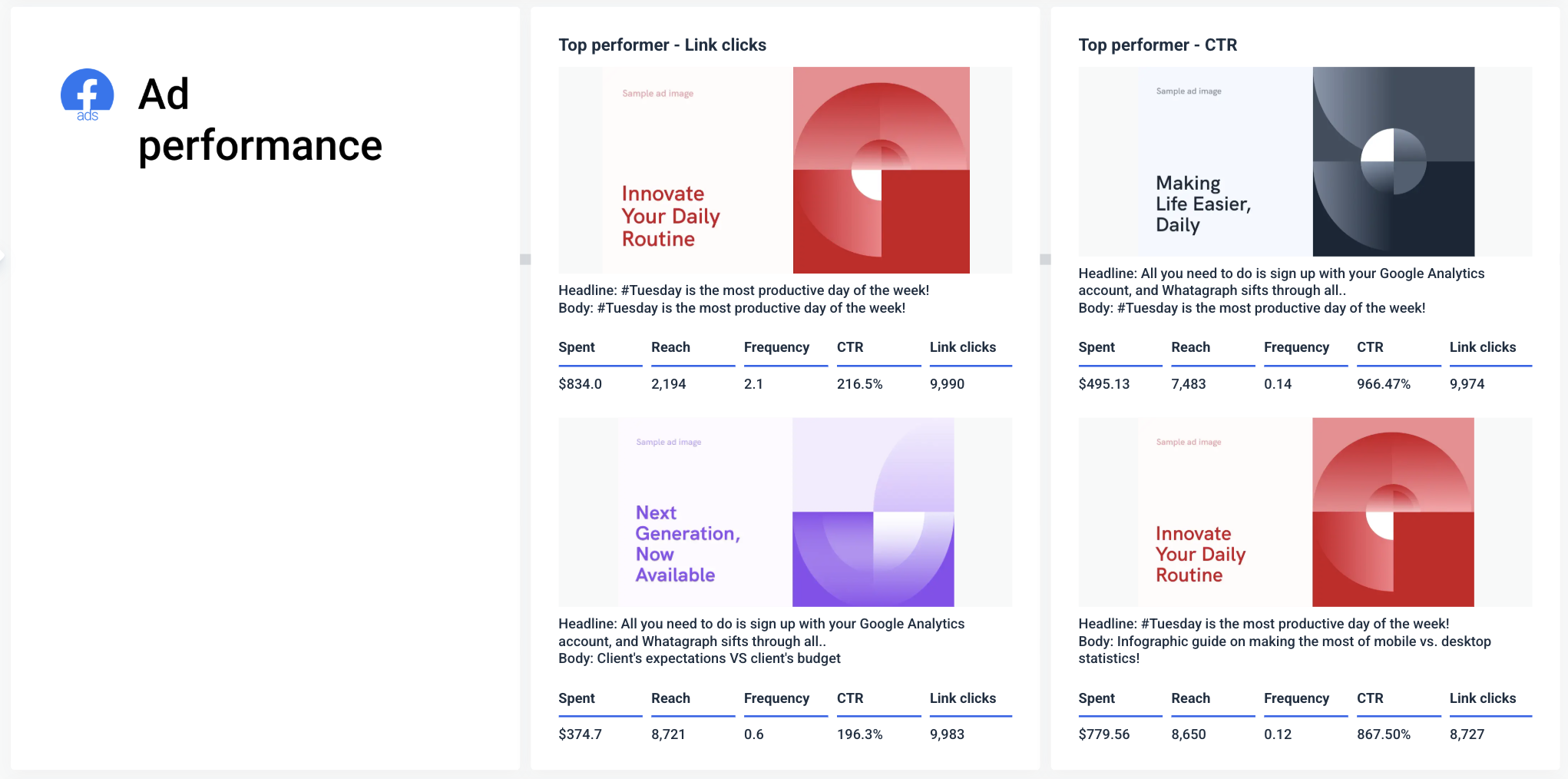The image size is (1568, 779).
Task: Click the headline about Tuesday productivity
Action: click(743, 290)
